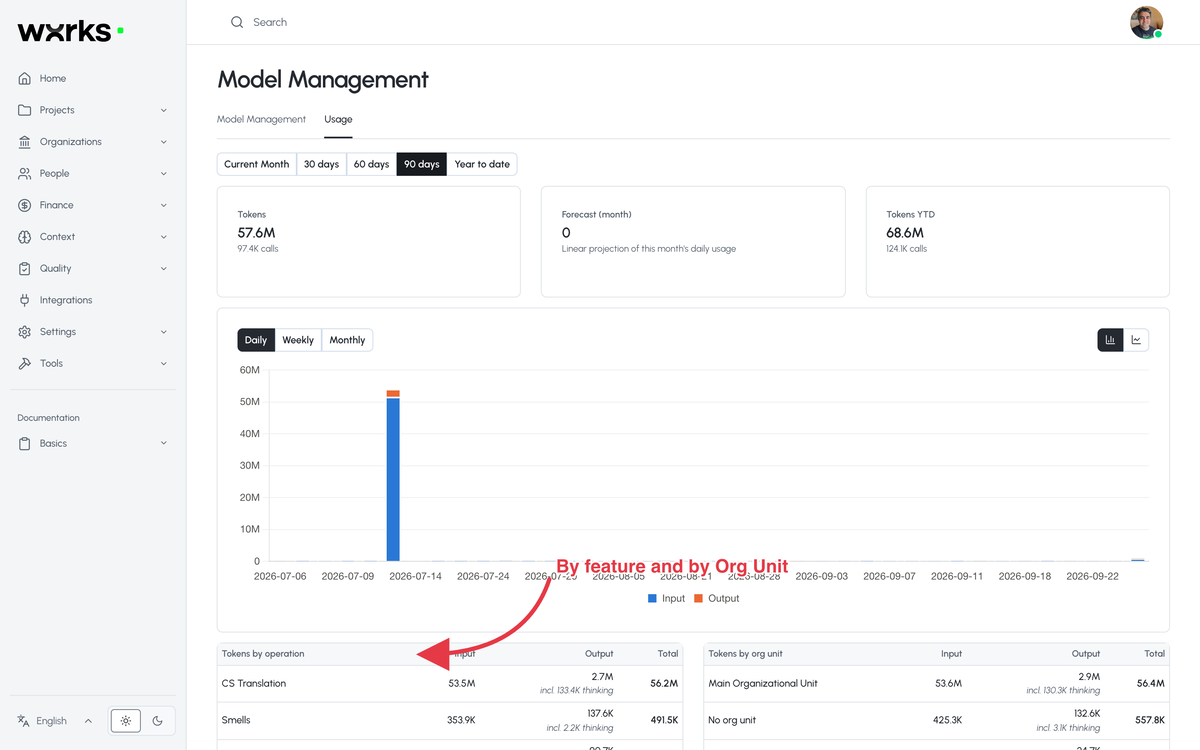Select Year to date range
The height and width of the screenshot is (750, 1200).
click(482, 164)
